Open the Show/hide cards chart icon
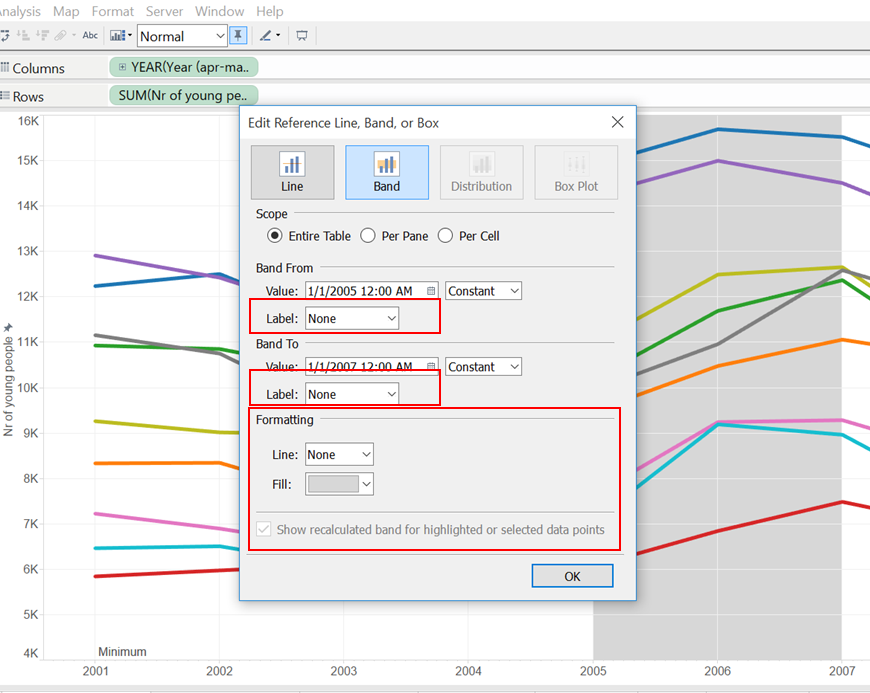870x693 pixels. click(118, 36)
